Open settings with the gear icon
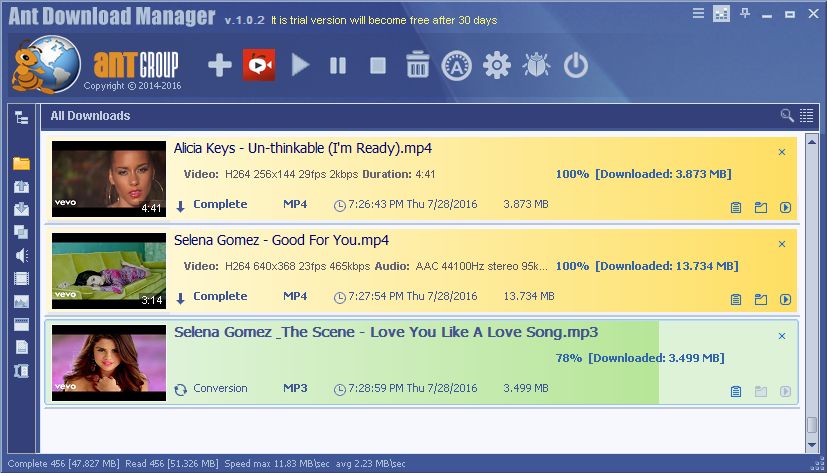The width and height of the screenshot is (827, 473). coord(497,65)
